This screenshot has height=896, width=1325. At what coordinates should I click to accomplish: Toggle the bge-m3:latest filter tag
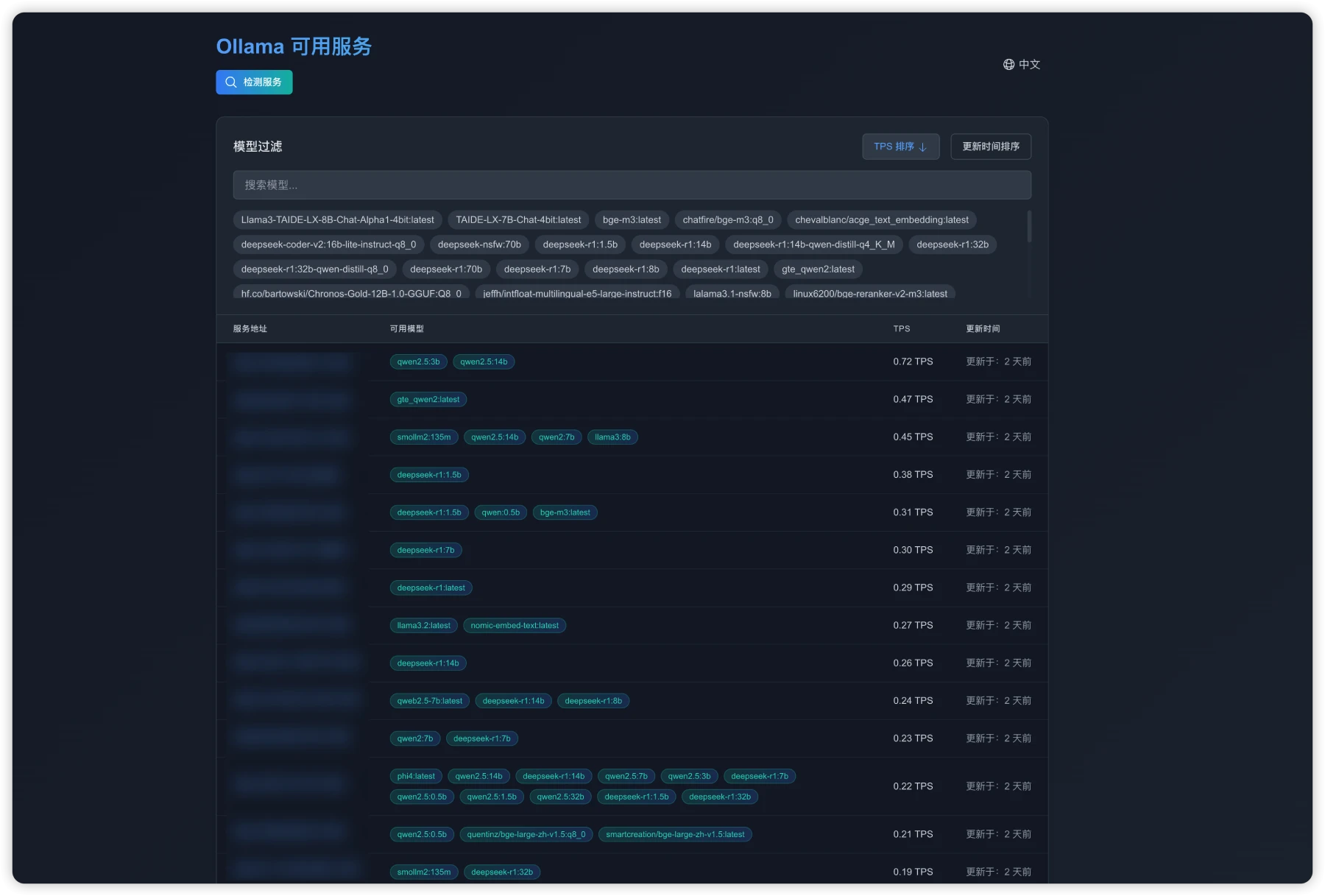631,219
